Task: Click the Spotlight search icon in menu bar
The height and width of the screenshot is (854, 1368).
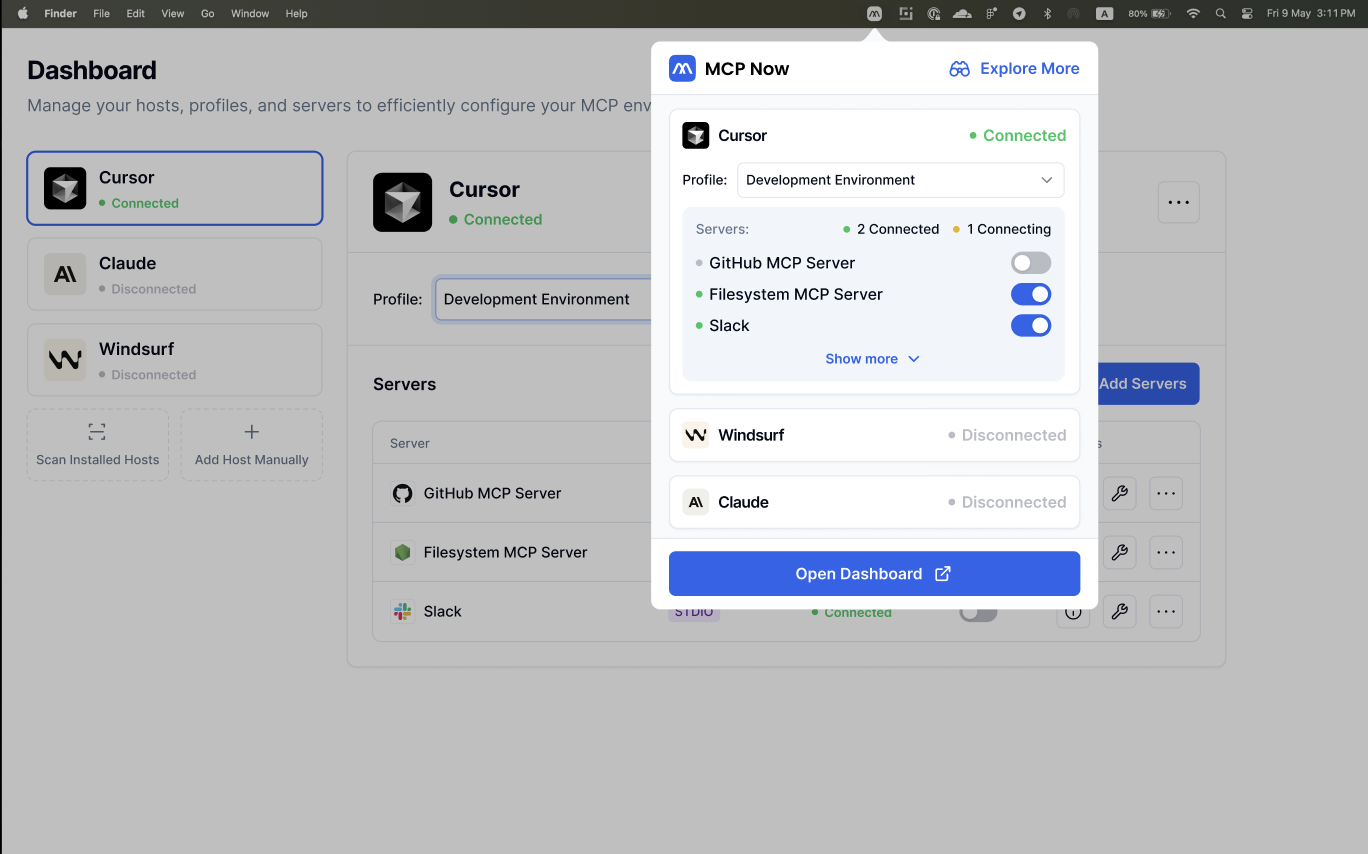Action: [1220, 14]
